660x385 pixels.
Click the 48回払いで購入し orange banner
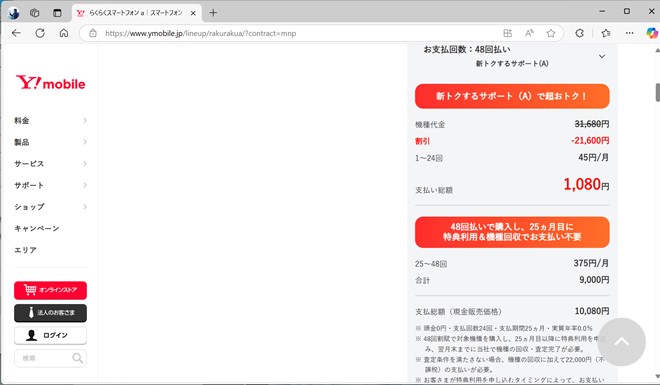[512, 232]
